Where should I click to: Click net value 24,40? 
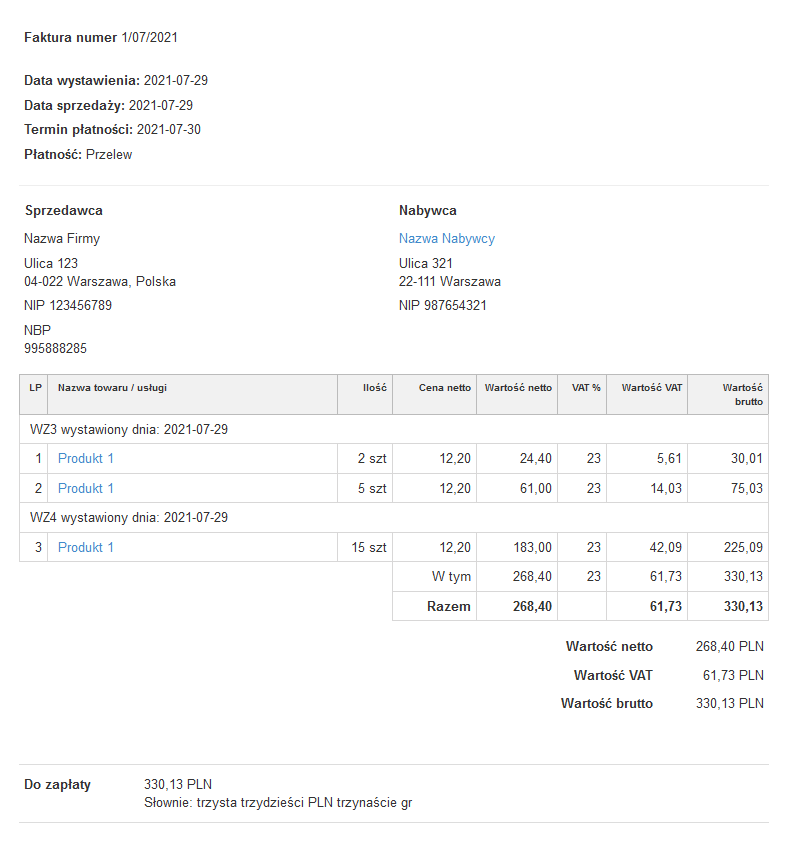pos(535,458)
